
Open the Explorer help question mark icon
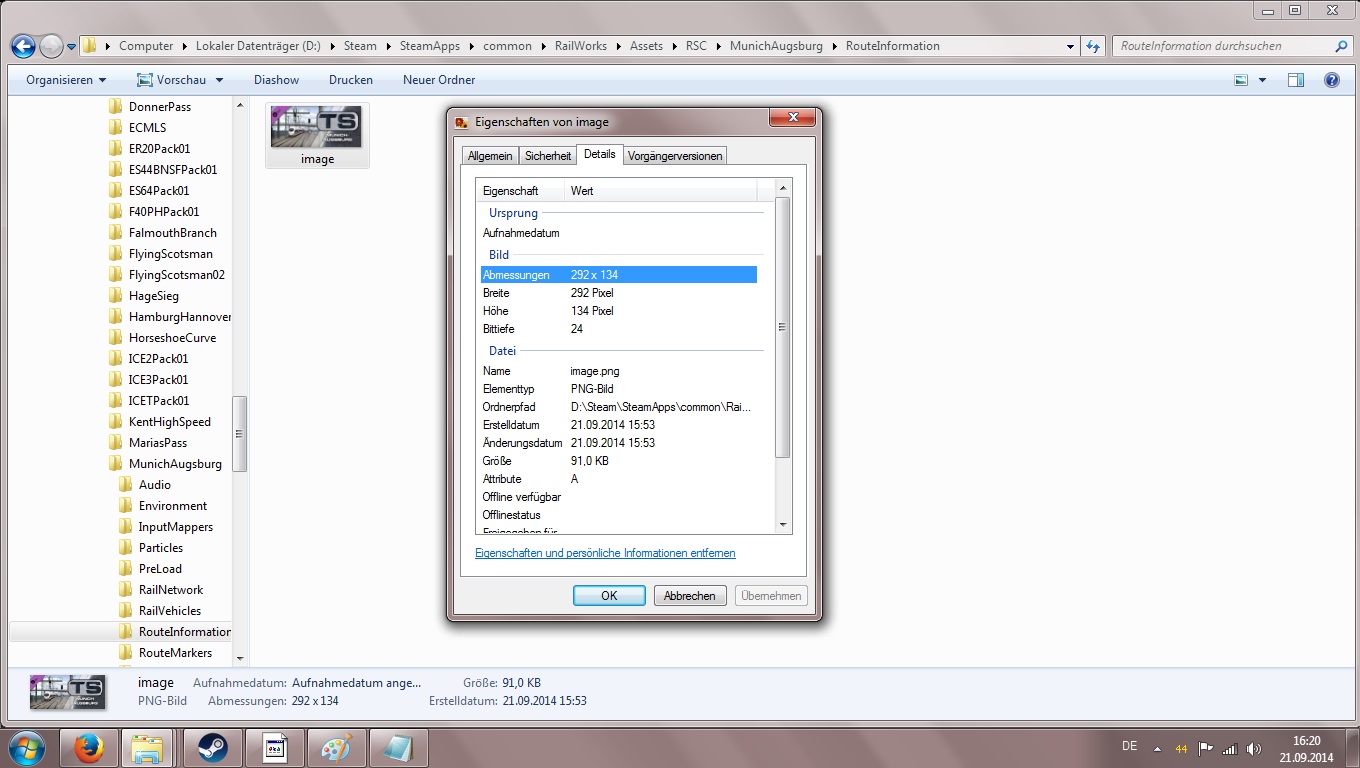[x=1331, y=80]
